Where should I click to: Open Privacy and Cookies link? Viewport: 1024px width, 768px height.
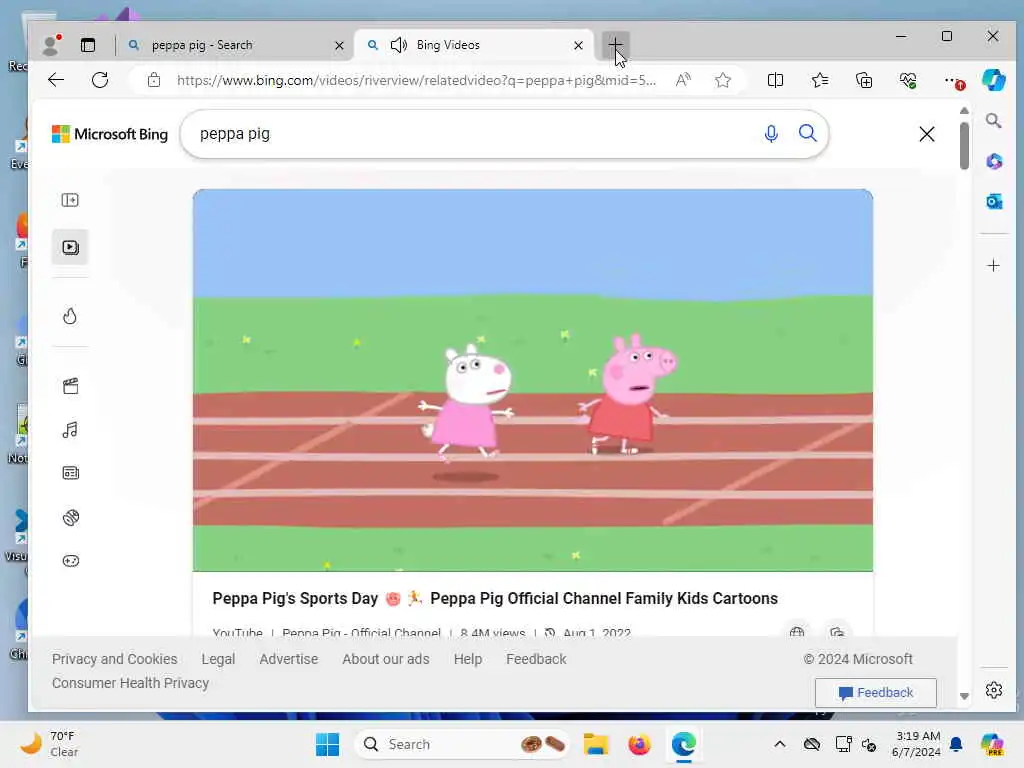[x=114, y=659]
